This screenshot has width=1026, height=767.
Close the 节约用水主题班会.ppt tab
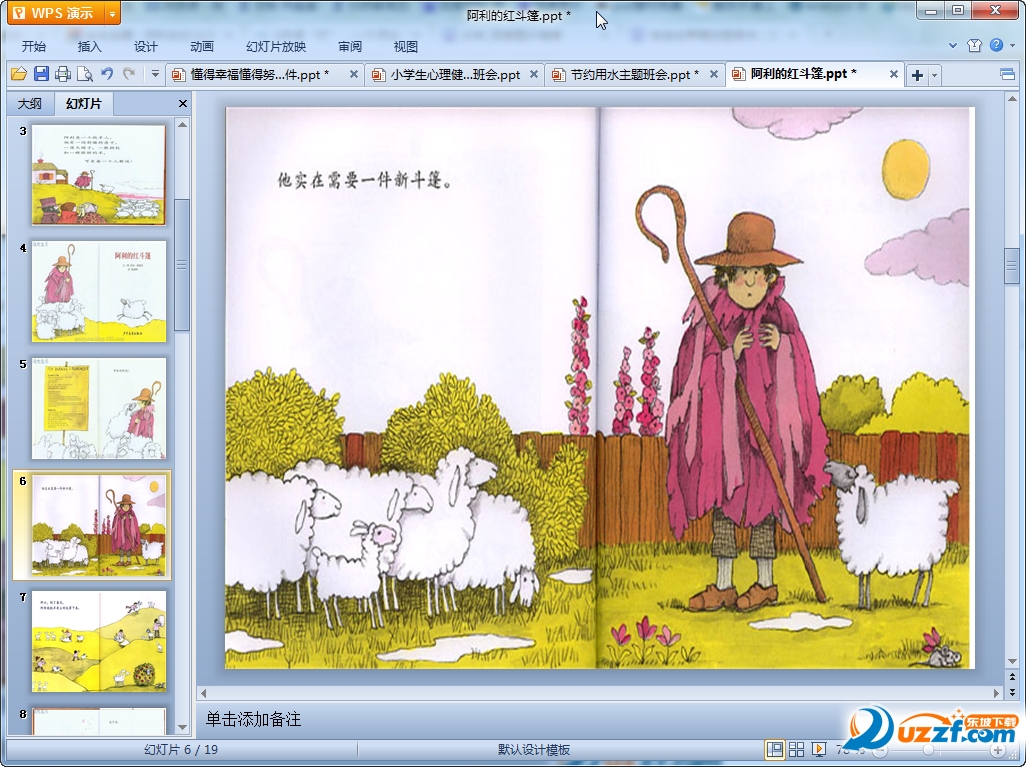pos(714,74)
